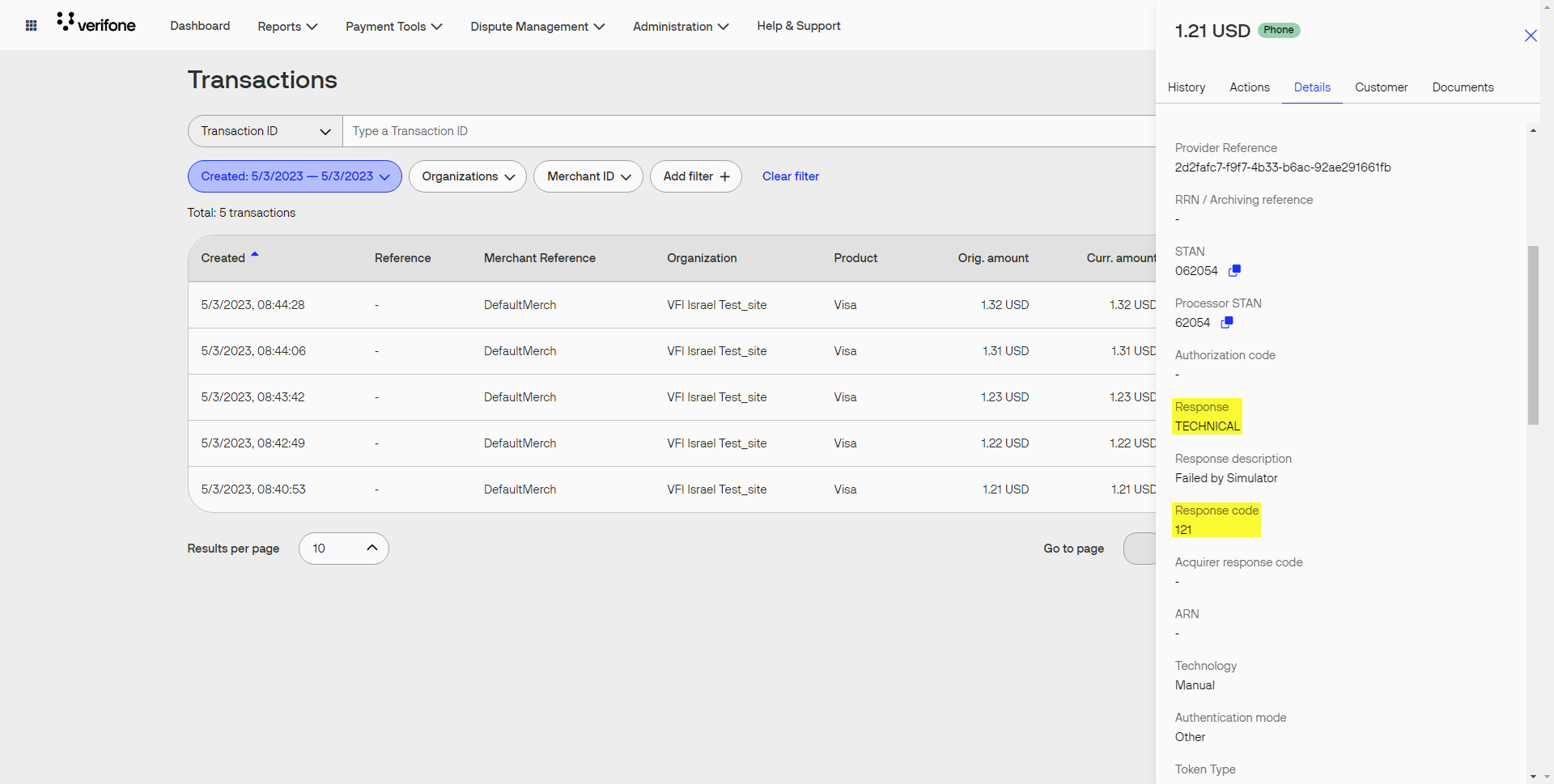Copy the STAN value 062054
Viewport: 1554px width, 784px height.
point(1234,270)
